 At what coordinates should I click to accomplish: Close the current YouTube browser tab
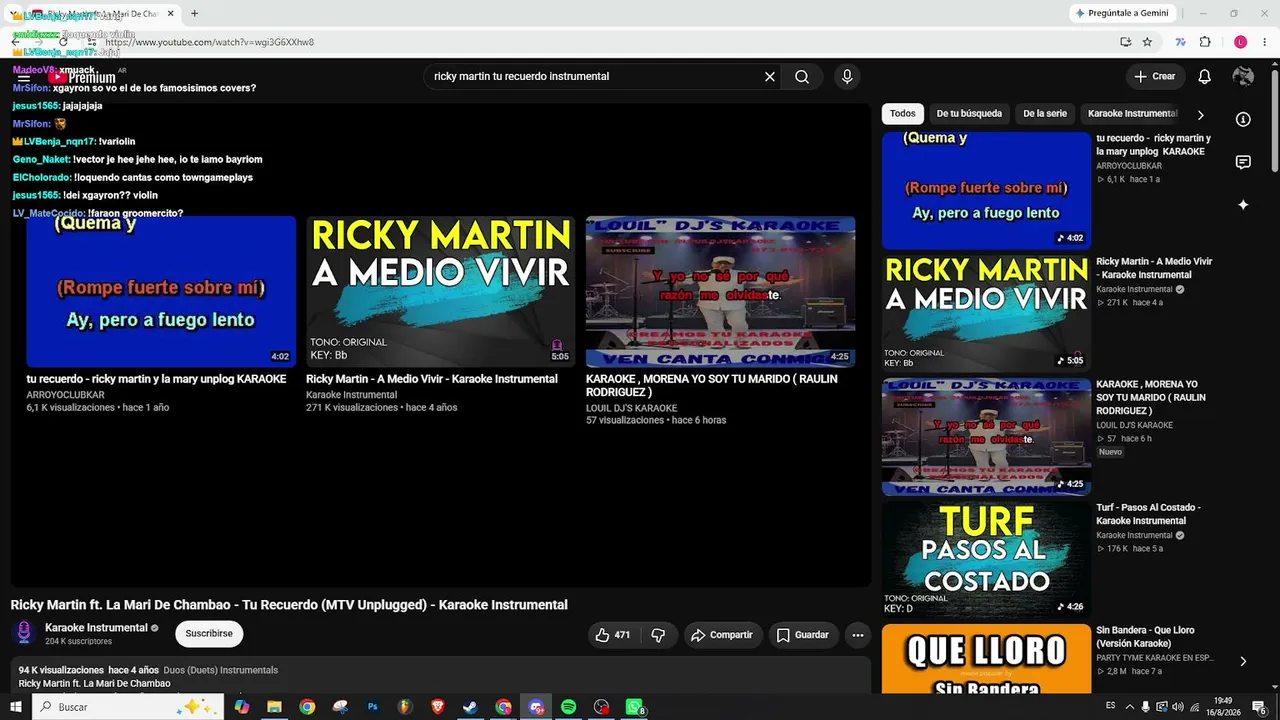(171, 13)
